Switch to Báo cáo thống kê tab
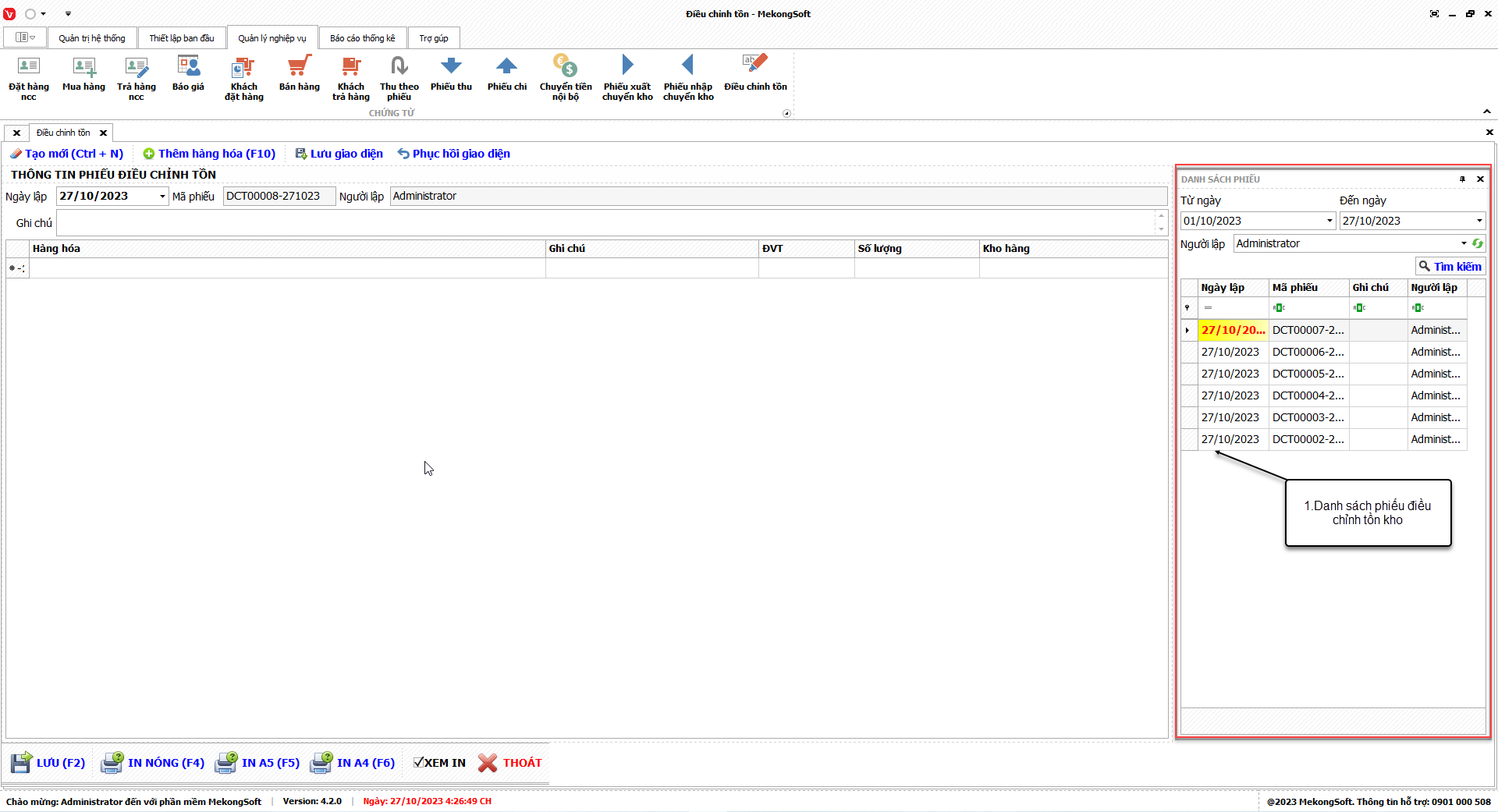The height and width of the screenshot is (812, 1498). tap(362, 38)
